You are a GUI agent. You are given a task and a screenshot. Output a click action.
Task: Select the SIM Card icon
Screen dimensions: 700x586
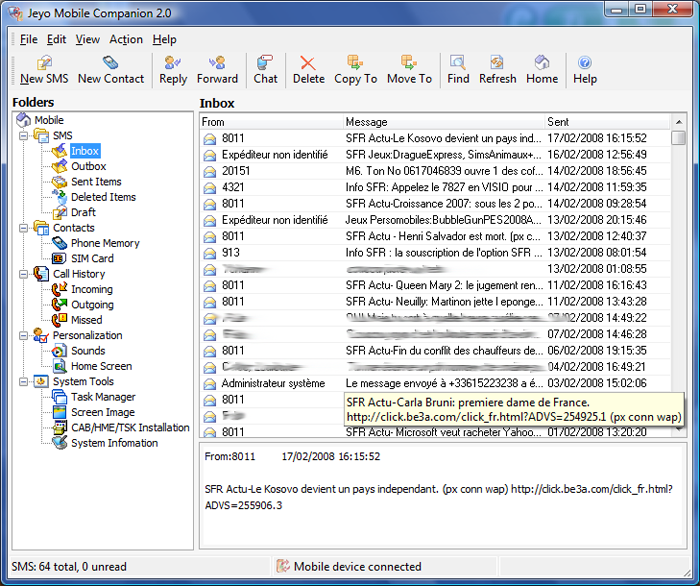(x=59, y=258)
